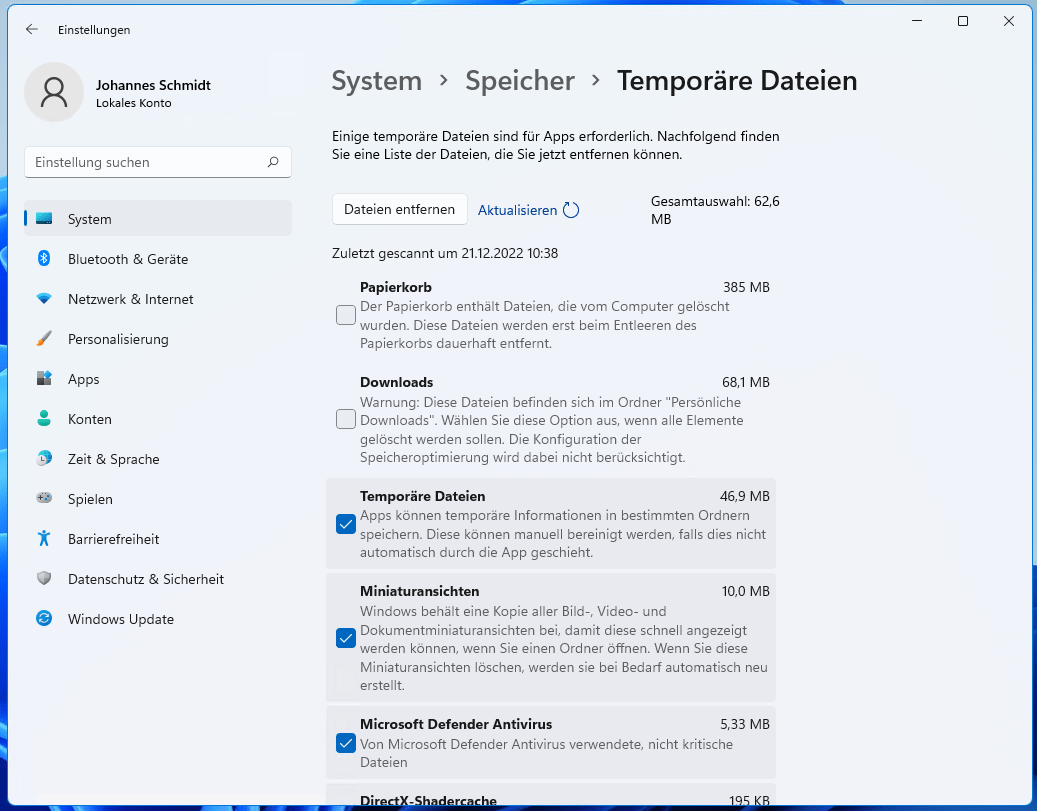Minimize the Einstellungen window
Image resolution: width=1037 pixels, height=811 pixels.
pyautogui.click(x=917, y=21)
